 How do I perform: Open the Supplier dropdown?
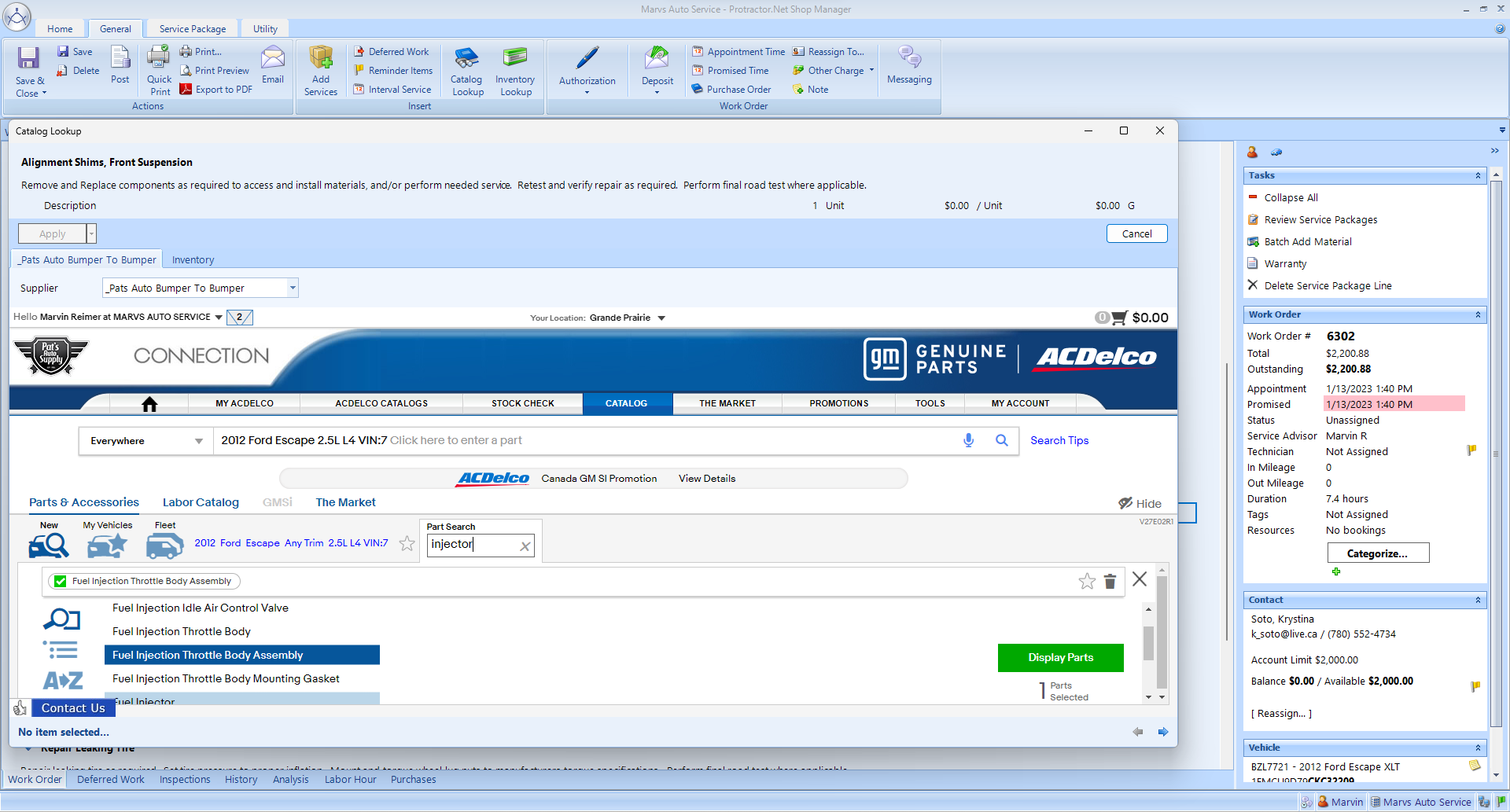(x=292, y=288)
